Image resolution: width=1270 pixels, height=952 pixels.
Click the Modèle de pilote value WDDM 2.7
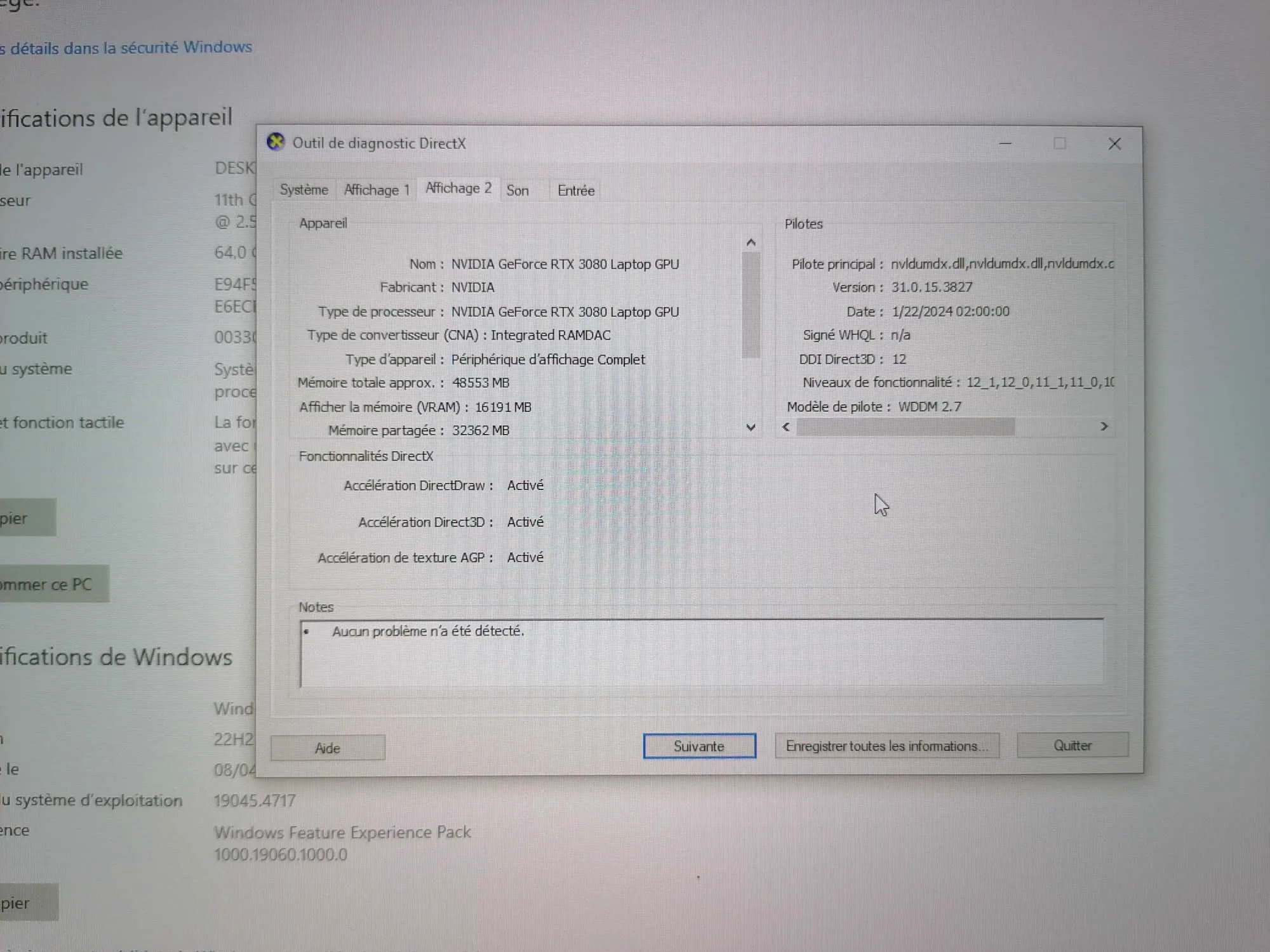(x=930, y=407)
